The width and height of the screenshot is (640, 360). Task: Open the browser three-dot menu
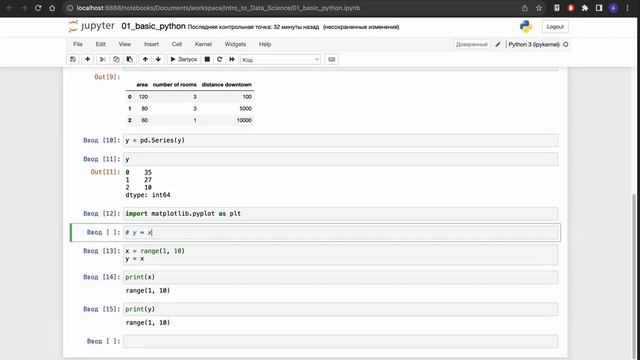click(x=627, y=8)
